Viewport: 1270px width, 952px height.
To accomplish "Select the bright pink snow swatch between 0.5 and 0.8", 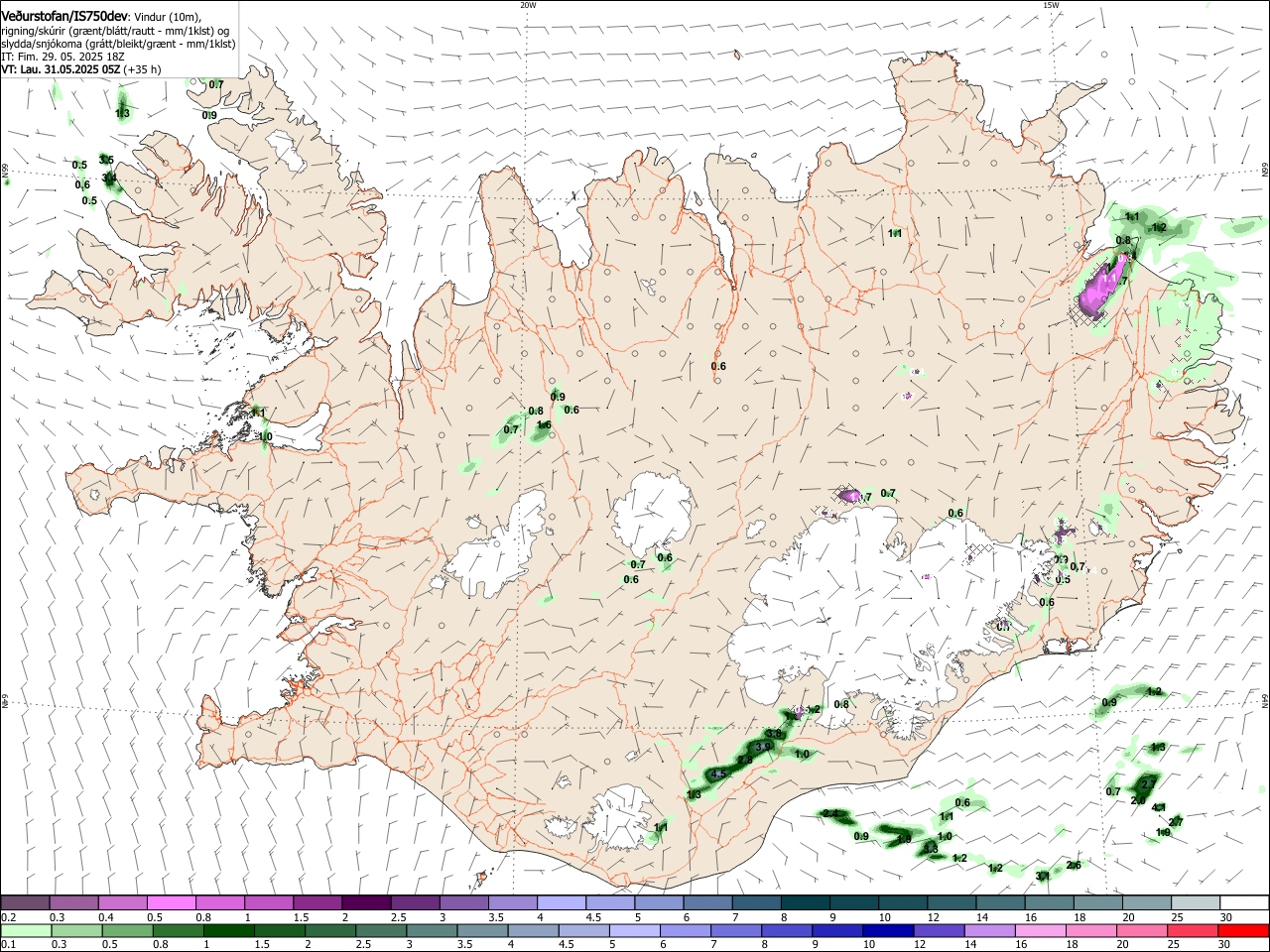I will [171, 902].
